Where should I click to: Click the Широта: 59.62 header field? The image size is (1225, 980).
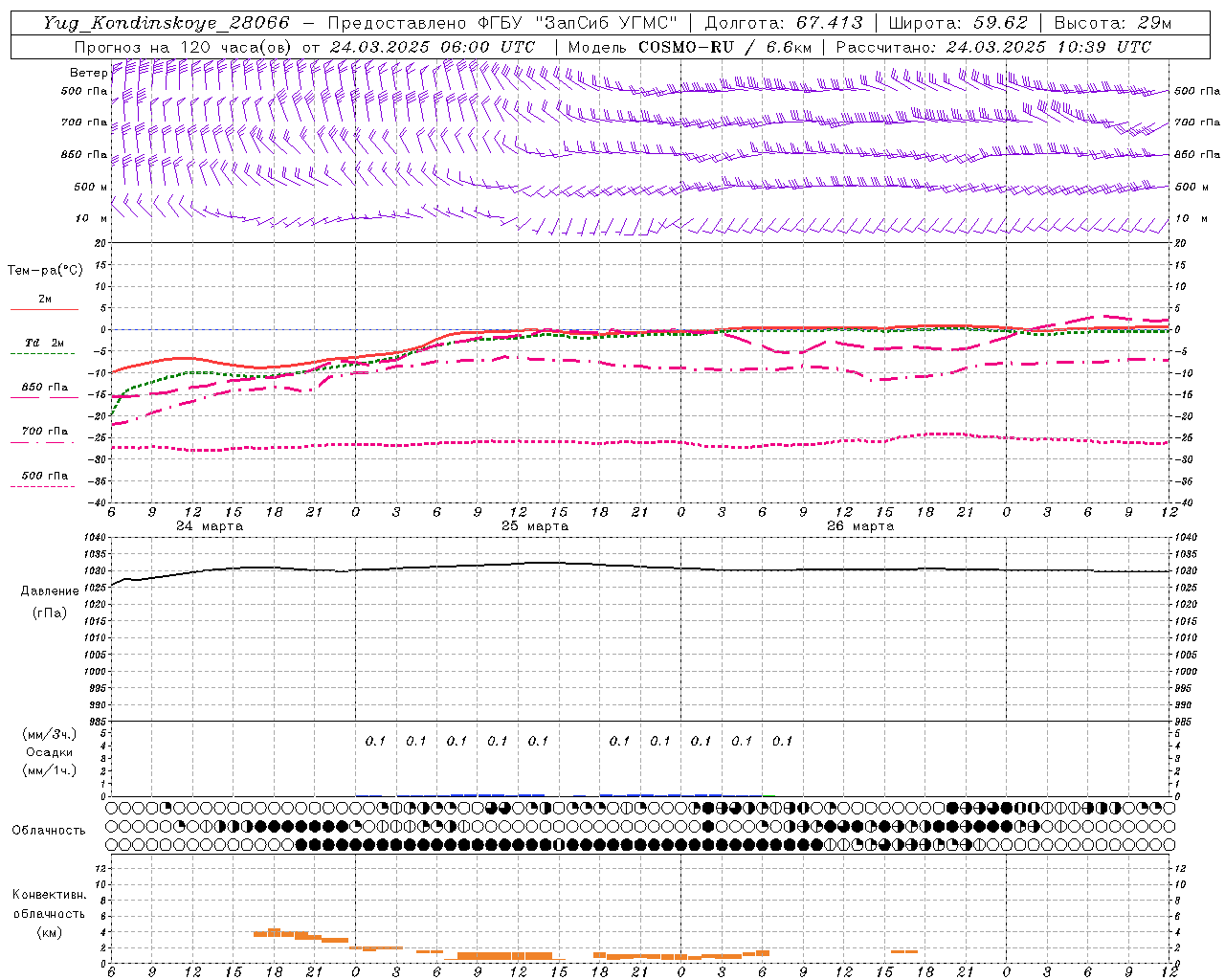click(959, 23)
